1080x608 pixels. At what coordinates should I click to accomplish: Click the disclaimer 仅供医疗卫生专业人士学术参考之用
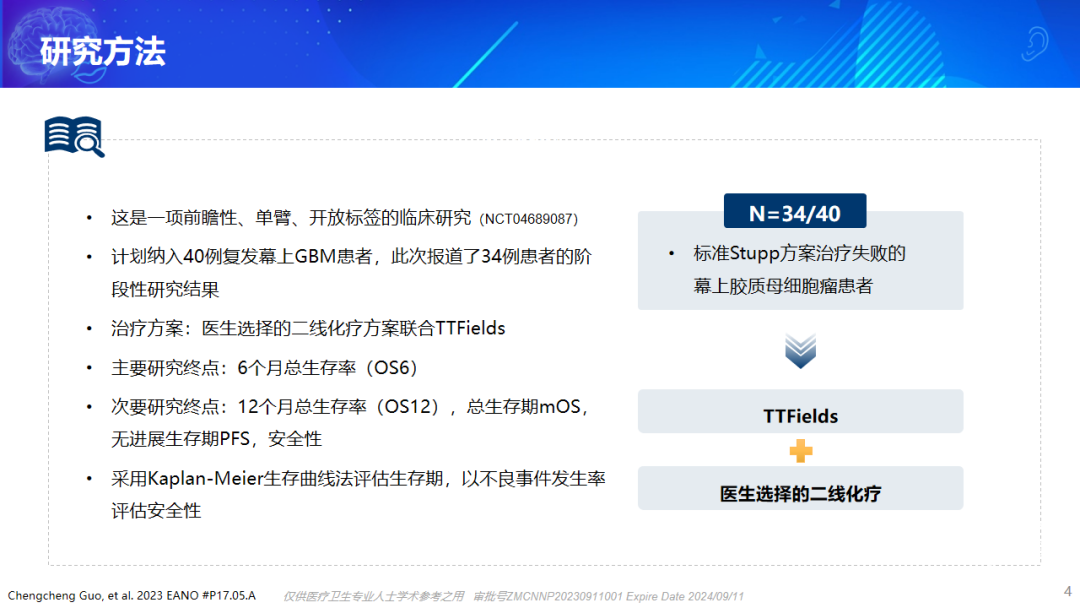click(x=374, y=596)
